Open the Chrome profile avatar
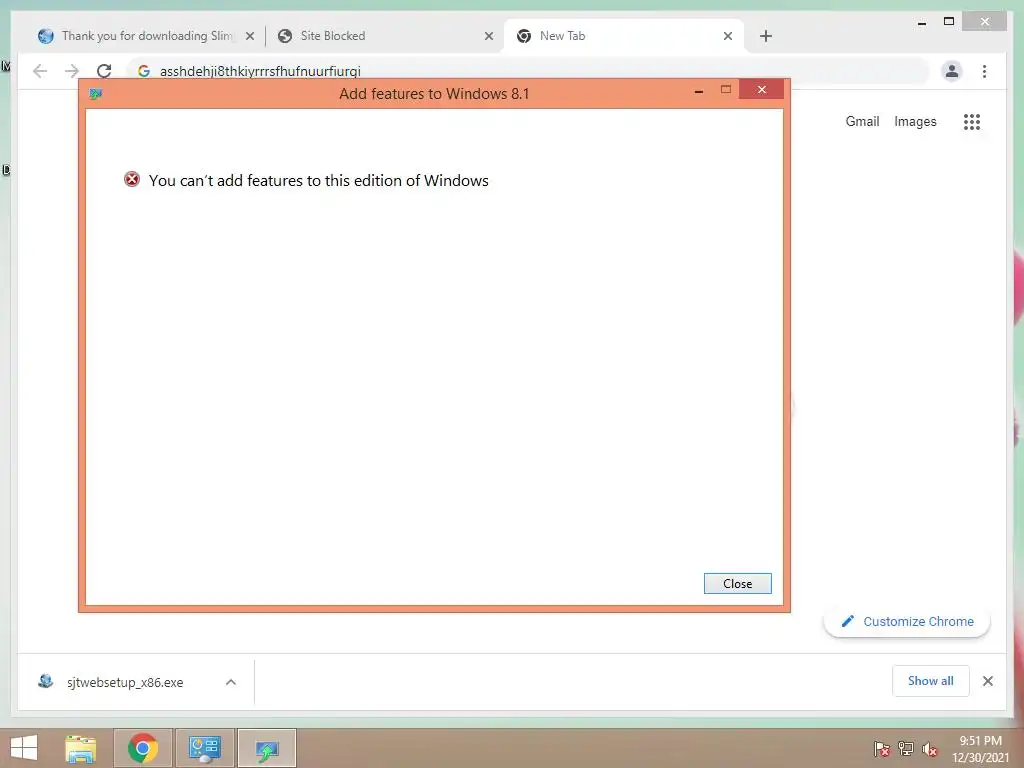The height and width of the screenshot is (768, 1024). click(x=952, y=71)
